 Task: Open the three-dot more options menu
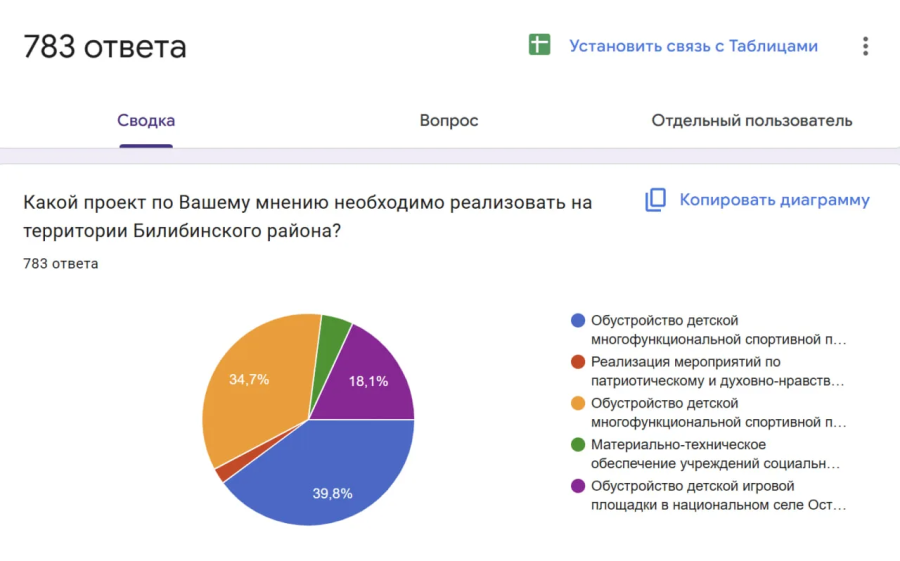(x=865, y=46)
